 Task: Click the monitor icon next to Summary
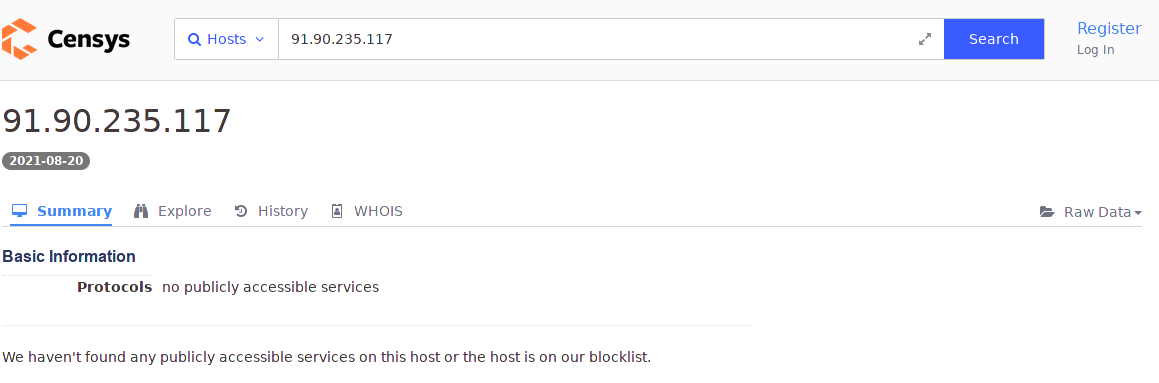(20, 211)
